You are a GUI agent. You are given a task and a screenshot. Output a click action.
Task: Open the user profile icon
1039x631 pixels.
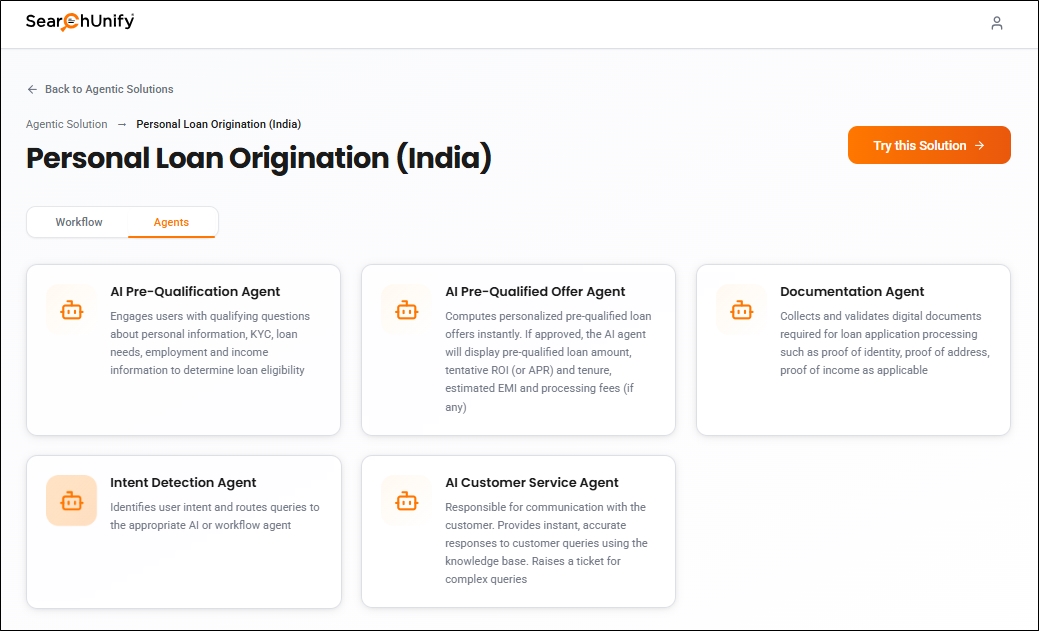click(x=996, y=23)
